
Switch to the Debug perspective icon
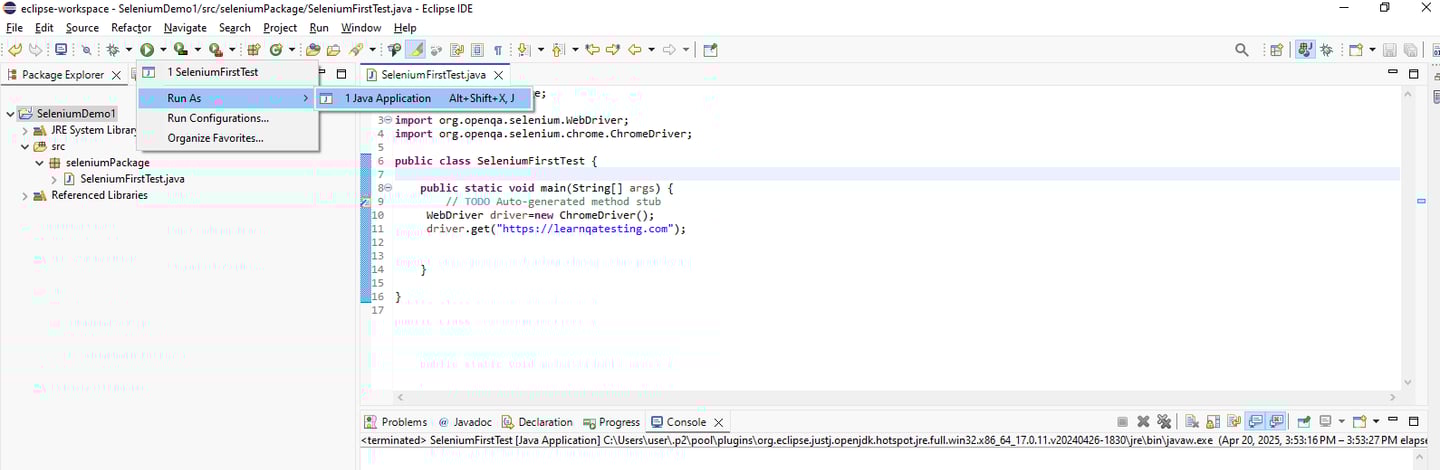(x=1327, y=50)
